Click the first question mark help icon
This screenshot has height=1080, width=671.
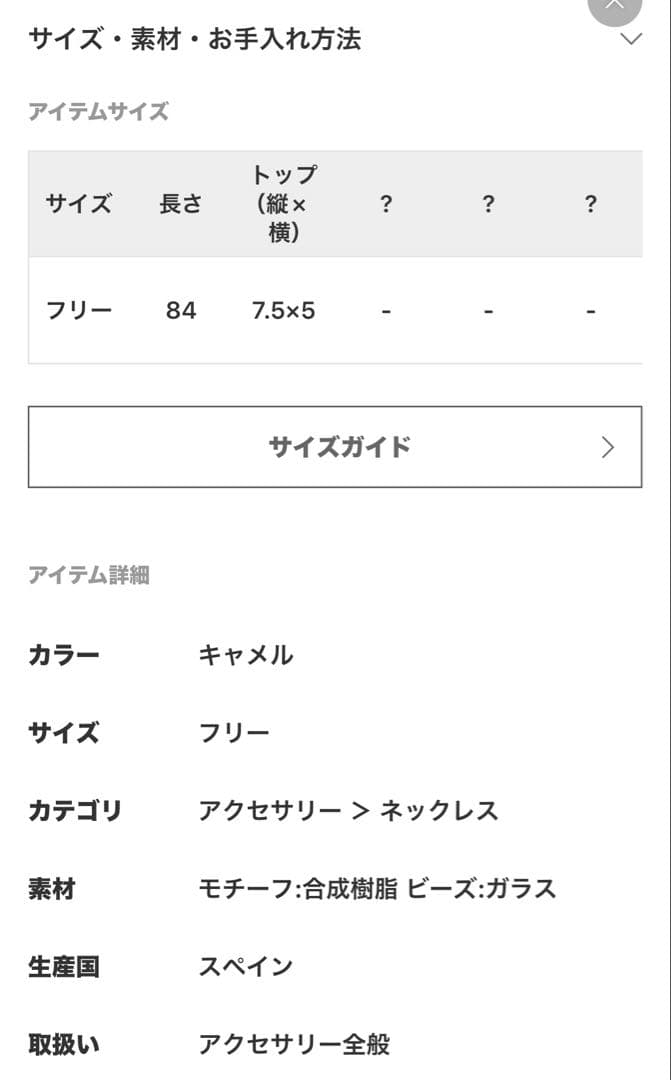[386, 203]
